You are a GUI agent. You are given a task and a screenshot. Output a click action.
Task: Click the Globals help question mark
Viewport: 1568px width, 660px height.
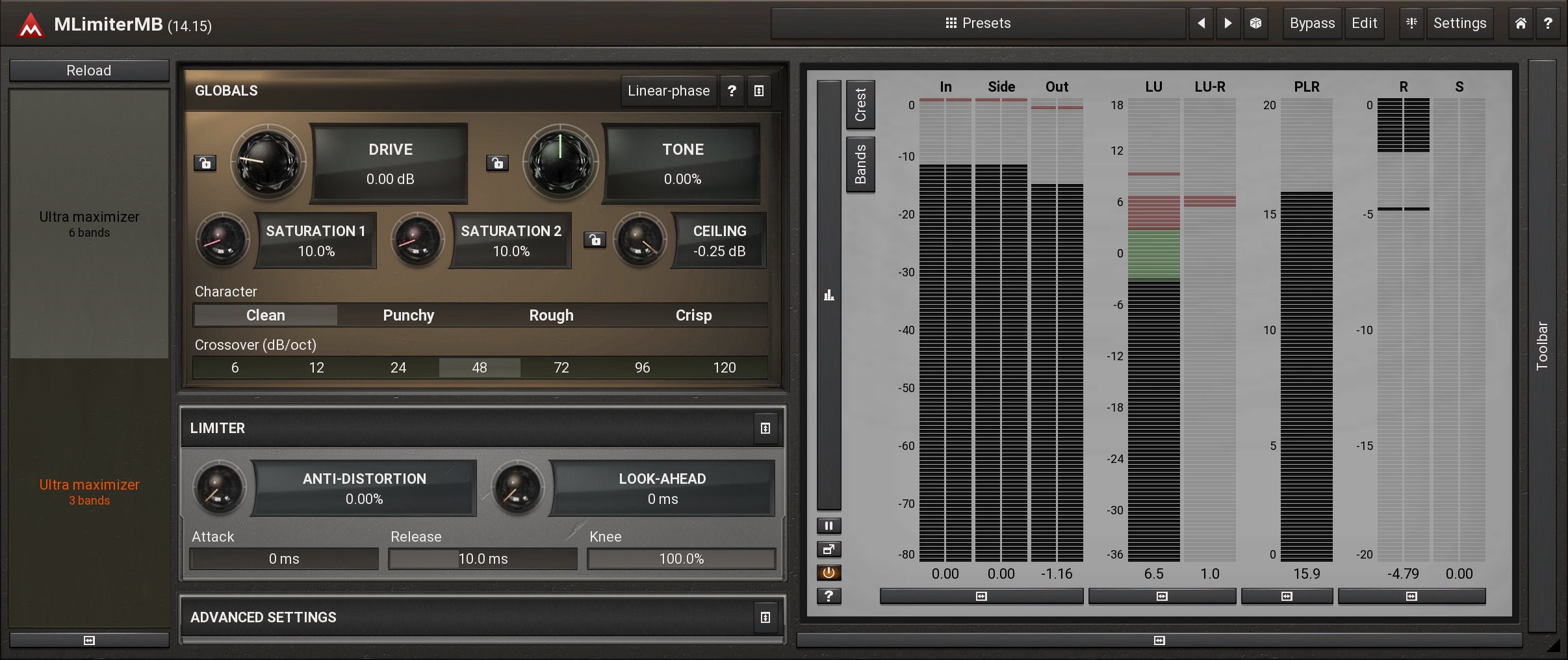click(732, 91)
